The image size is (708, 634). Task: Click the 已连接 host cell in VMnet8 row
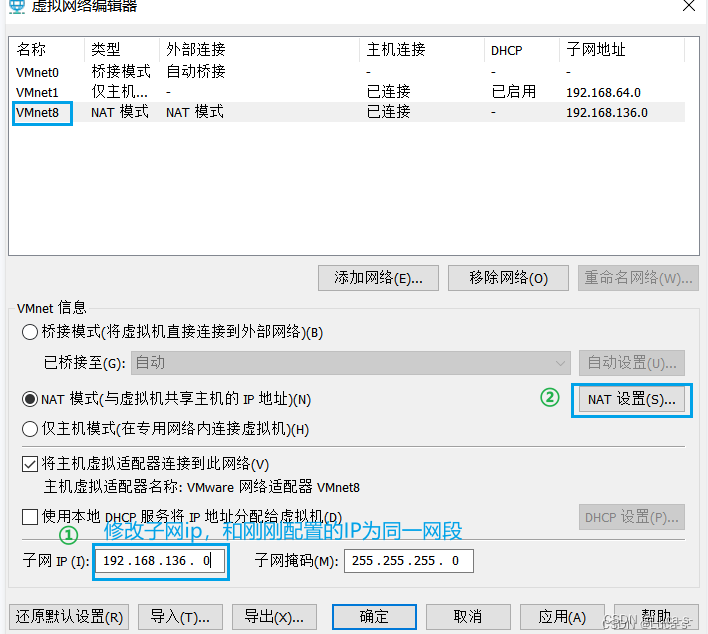(x=388, y=112)
